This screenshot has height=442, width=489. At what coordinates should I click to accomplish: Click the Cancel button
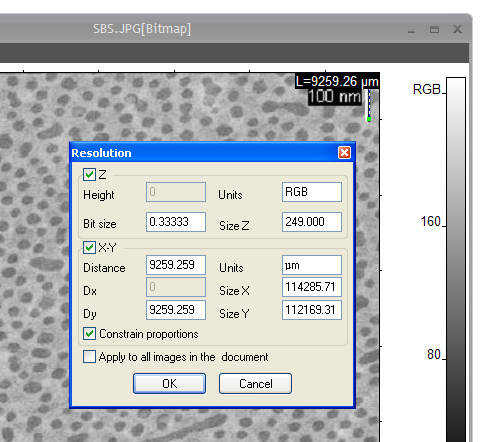coord(255,383)
